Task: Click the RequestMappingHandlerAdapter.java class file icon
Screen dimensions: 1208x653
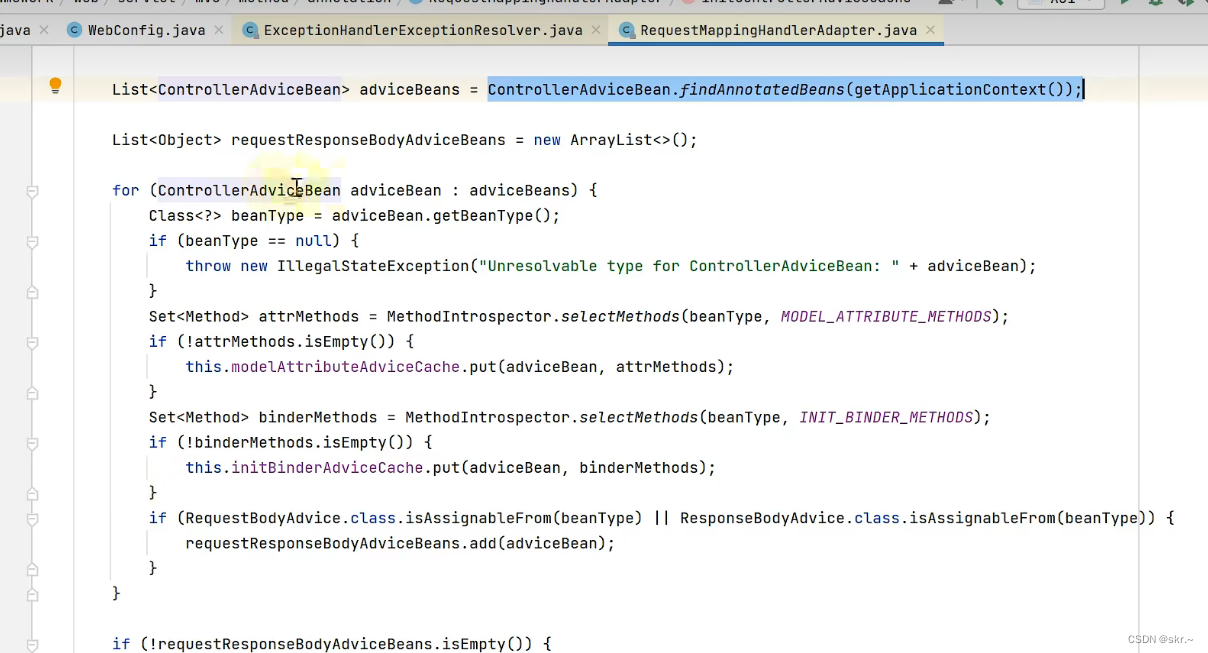Action: pos(627,30)
